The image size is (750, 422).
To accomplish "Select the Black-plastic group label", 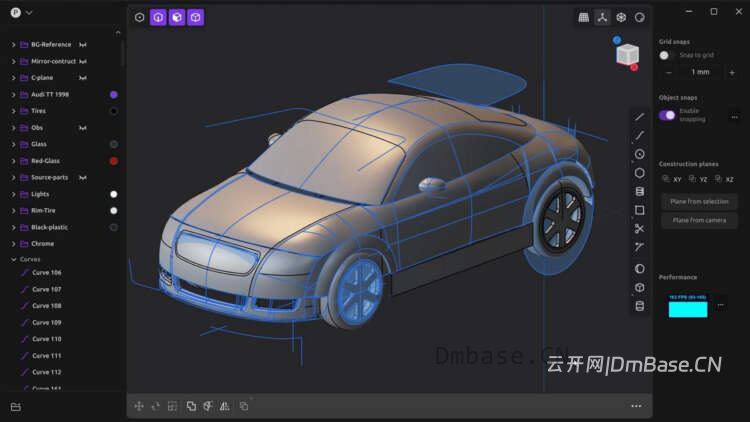I will coord(49,227).
